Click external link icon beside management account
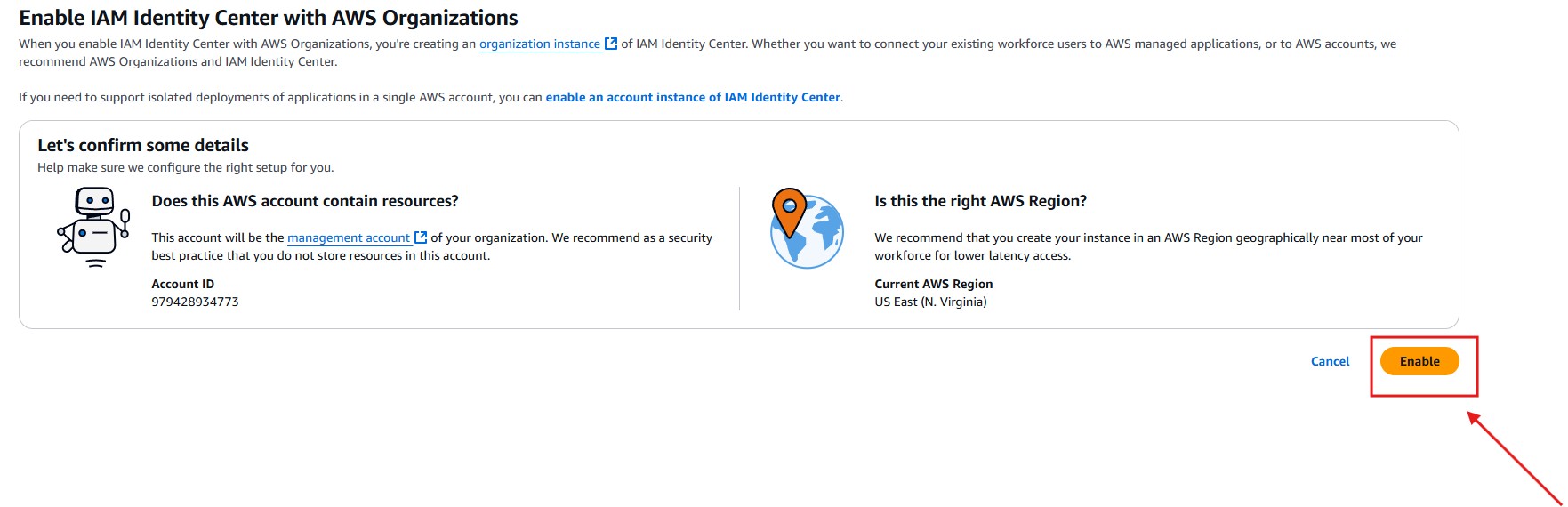This screenshot has height=507, width=1568. 421,237
